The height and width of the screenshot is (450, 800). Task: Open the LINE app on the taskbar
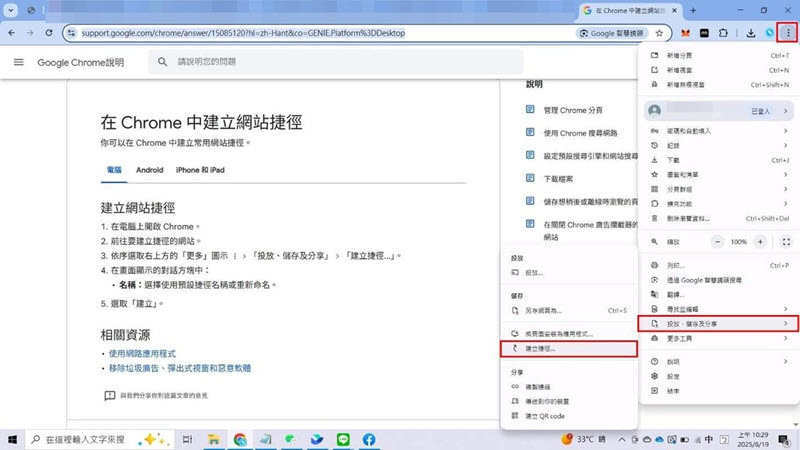coord(343,439)
